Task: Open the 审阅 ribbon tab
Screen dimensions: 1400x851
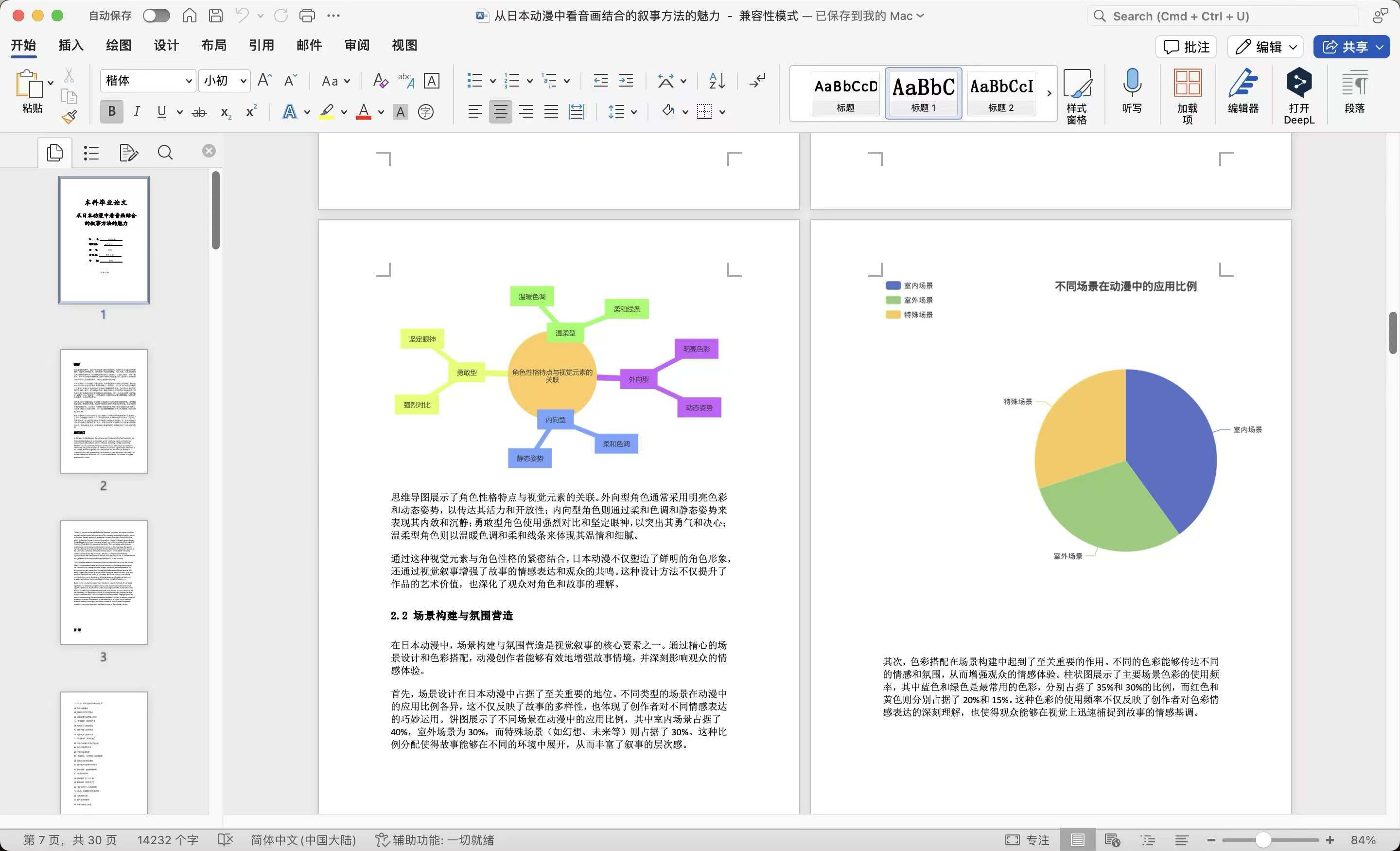Action: point(356,46)
